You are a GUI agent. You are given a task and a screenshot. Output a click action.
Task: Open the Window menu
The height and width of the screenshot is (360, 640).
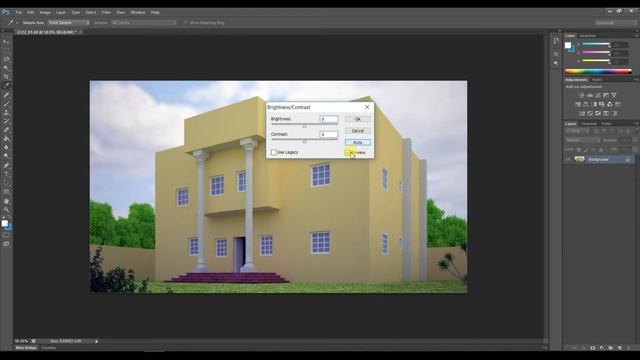click(x=138, y=13)
